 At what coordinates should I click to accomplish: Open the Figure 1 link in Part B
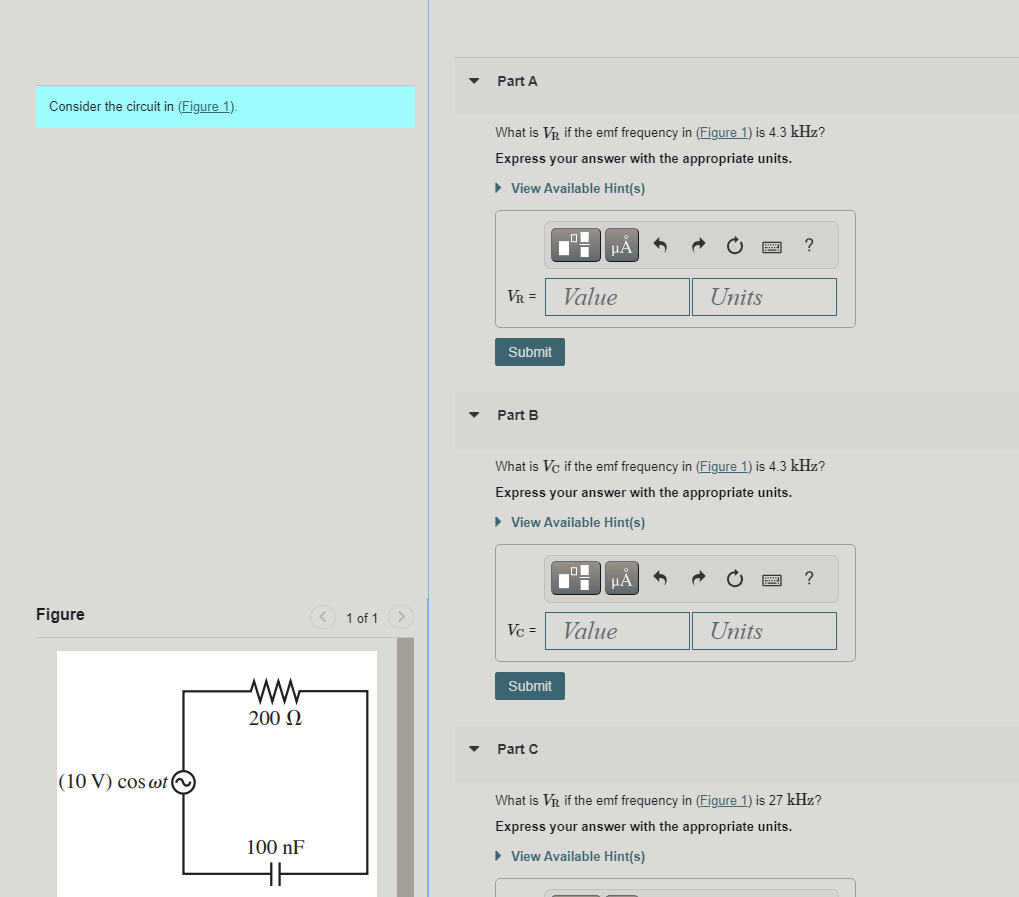point(723,466)
